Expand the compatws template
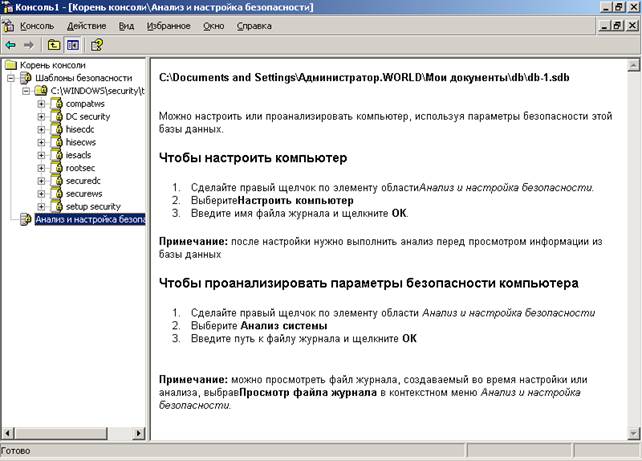This screenshot has height=461, width=642. tap(41, 104)
